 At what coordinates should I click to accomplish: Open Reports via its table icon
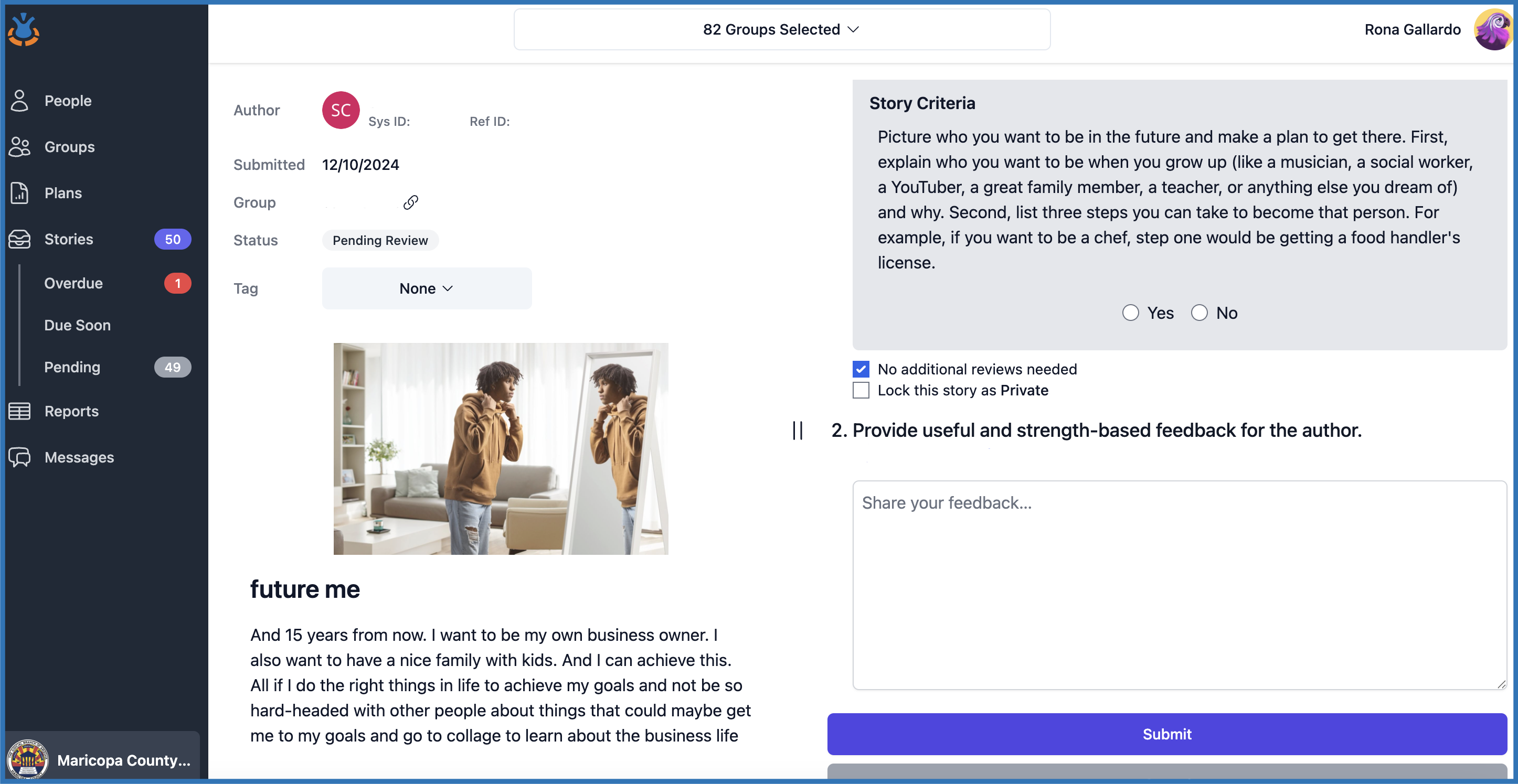19,411
